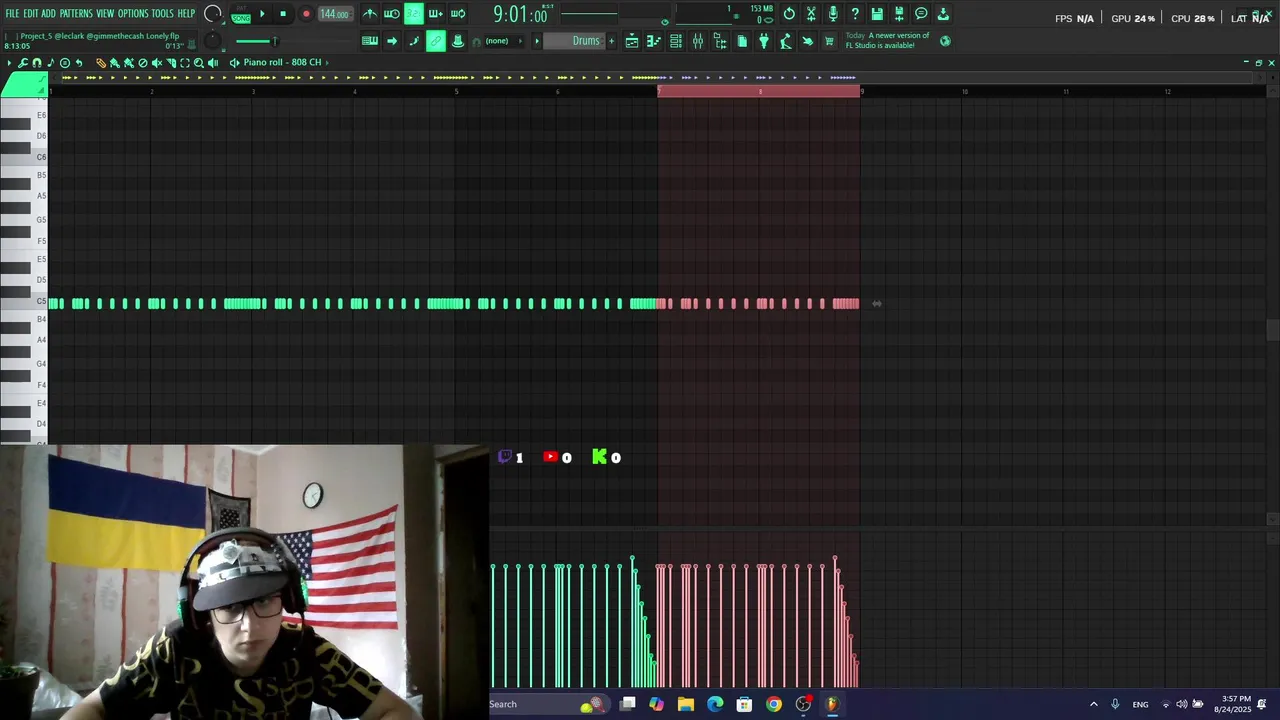Toggle the highlighted link note events icon
The height and width of the screenshot is (720, 1280).
coord(436,41)
